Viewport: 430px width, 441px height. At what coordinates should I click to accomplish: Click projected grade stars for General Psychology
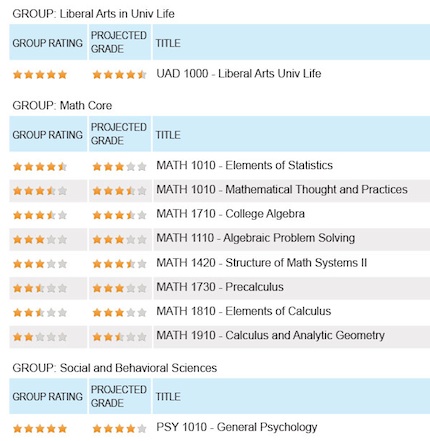point(119,428)
